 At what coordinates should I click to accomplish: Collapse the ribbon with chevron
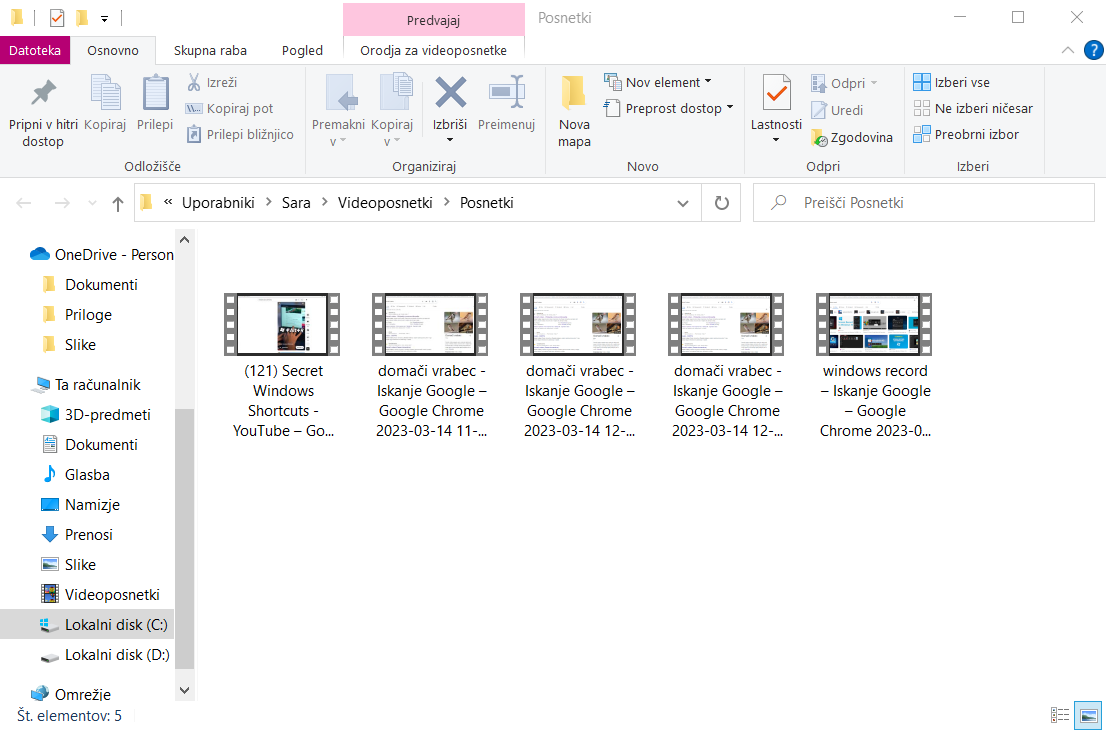[1068, 50]
